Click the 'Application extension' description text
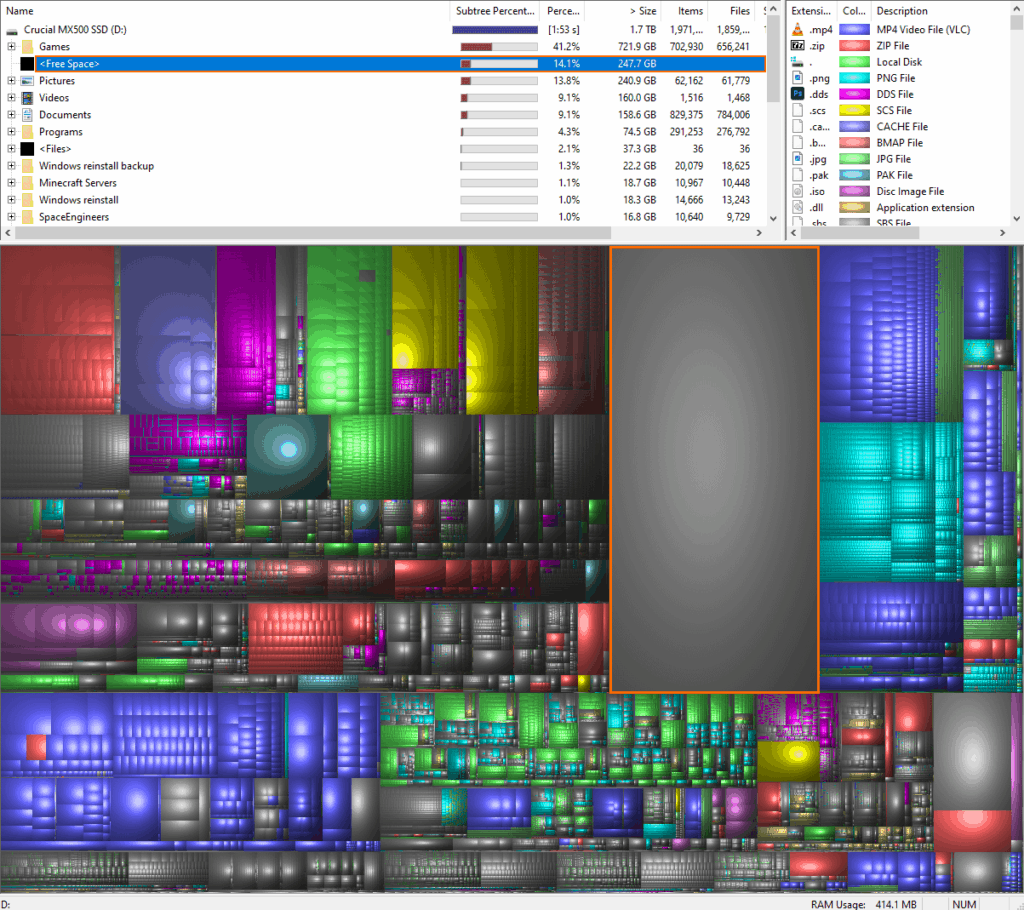This screenshot has width=1024, height=910. tap(925, 208)
